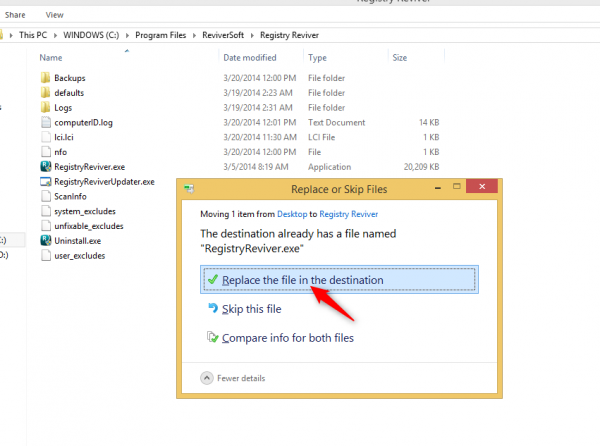
Task: Select the defaults folder name
Action: (69, 93)
